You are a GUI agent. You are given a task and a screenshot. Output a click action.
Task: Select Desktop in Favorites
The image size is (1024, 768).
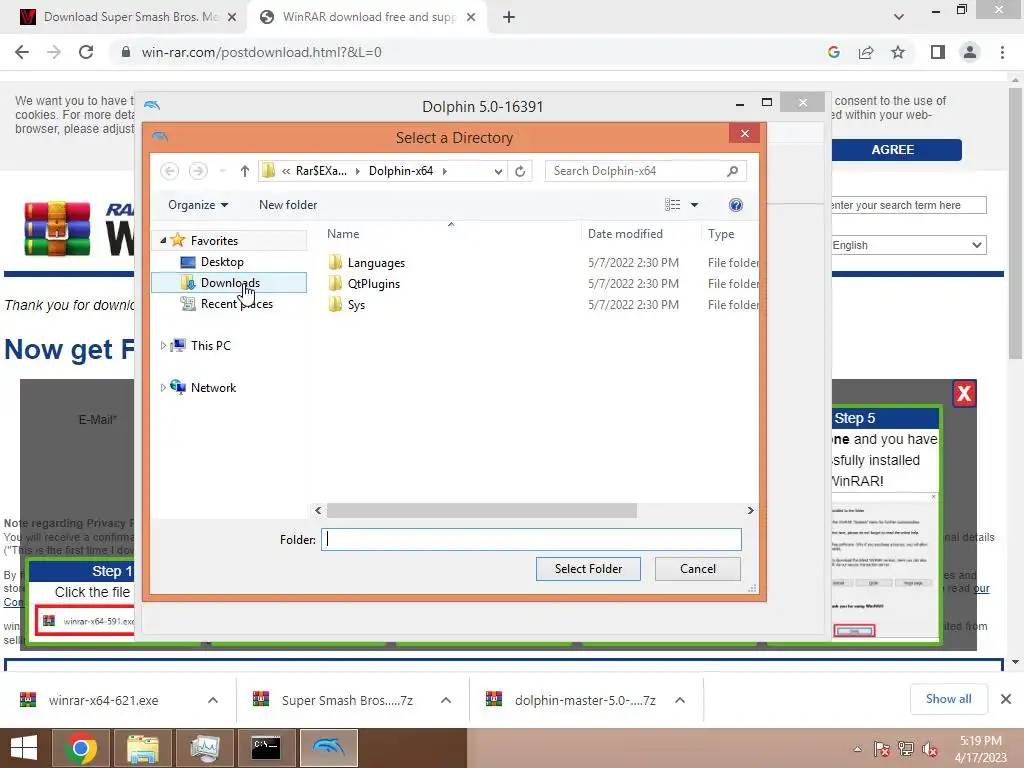click(222, 262)
